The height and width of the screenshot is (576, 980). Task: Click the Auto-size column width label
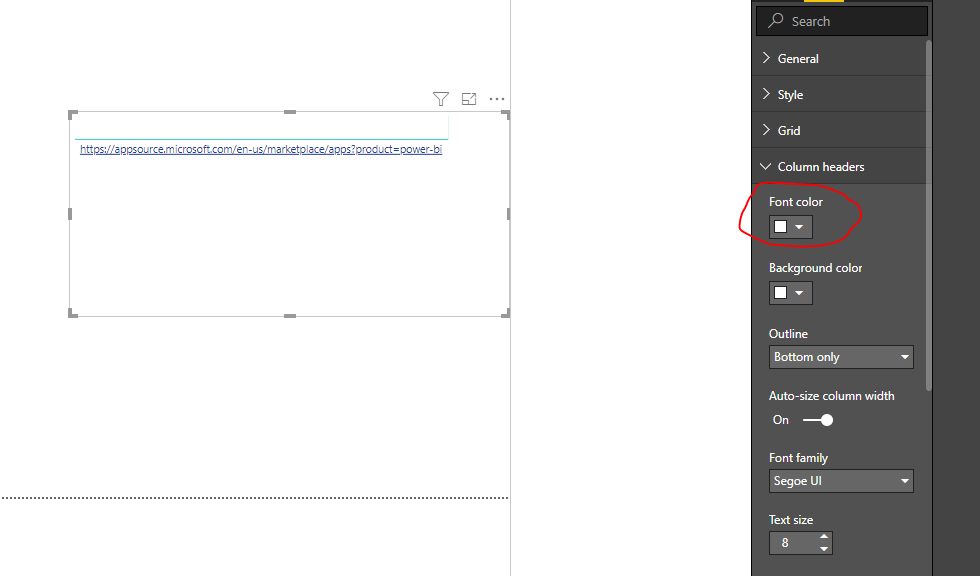(831, 396)
